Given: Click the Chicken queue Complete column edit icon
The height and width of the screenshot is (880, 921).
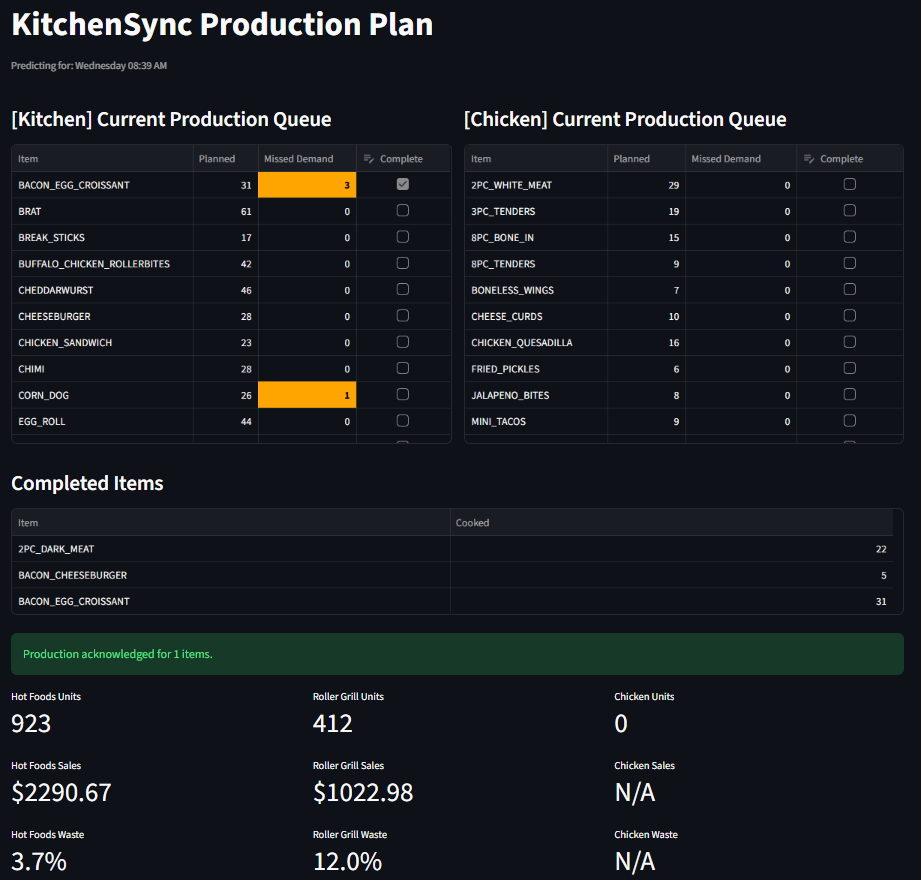Looking at the screenshot, I should (x=809, y=159).
